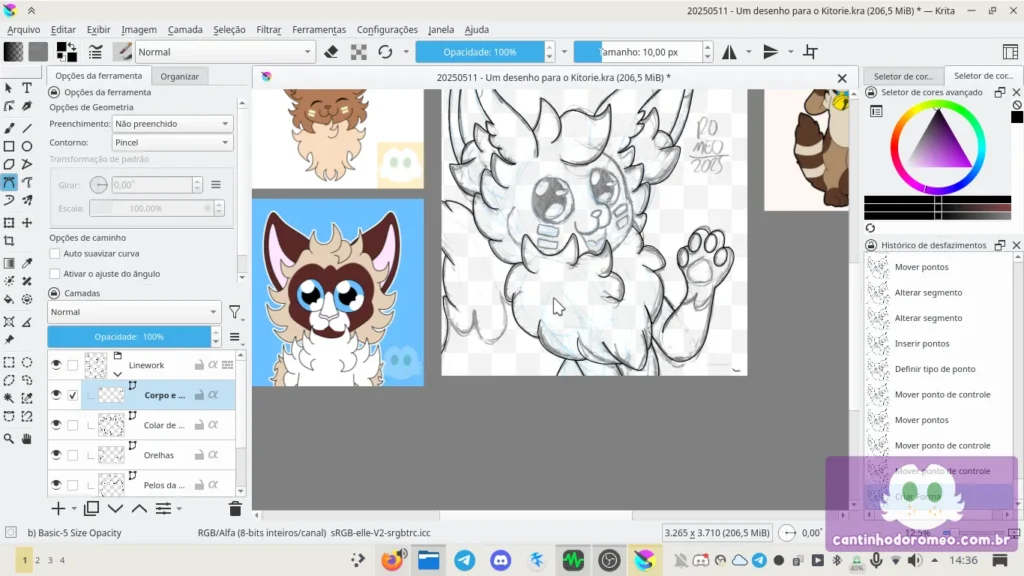This screenshot has height=576, width=1024.
Task: Close the document tab with X
Action: pos(842,78)
